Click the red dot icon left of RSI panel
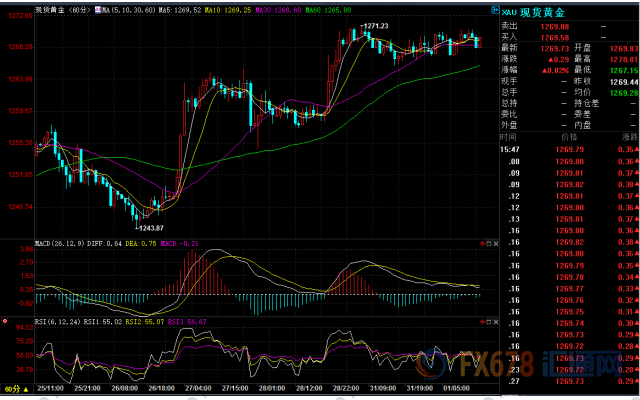The image size is (640, 400). 6,323
